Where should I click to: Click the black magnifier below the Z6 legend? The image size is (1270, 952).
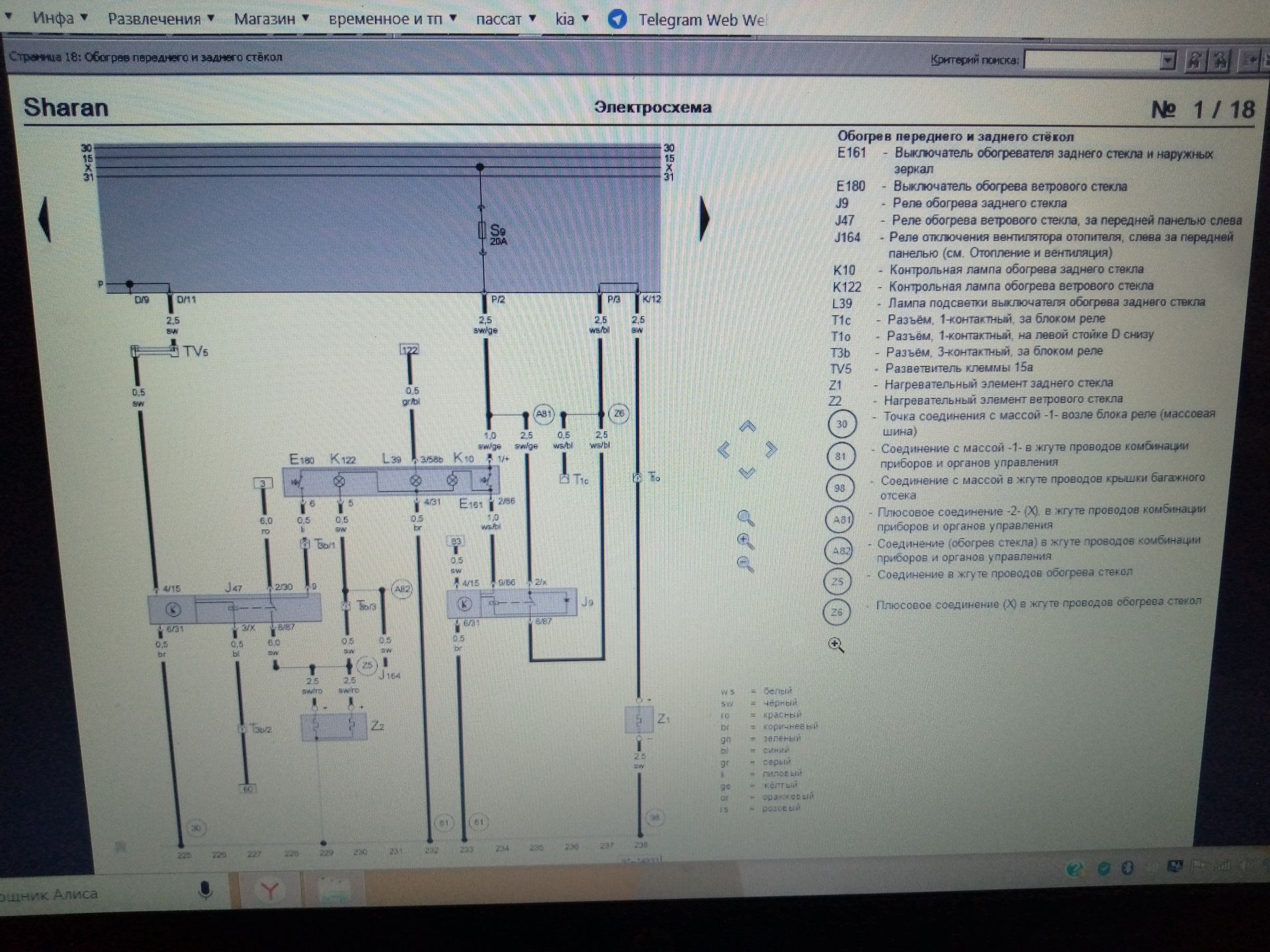[836, 645]
